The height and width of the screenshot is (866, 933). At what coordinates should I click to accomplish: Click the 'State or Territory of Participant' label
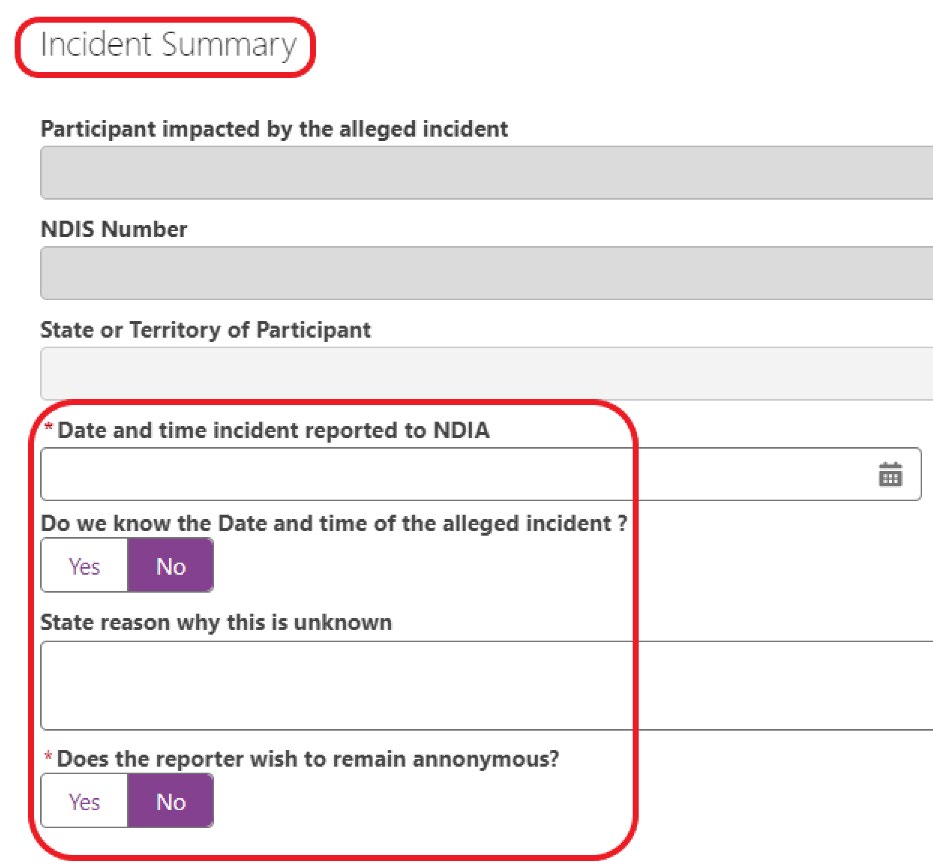tap(205, 330)
